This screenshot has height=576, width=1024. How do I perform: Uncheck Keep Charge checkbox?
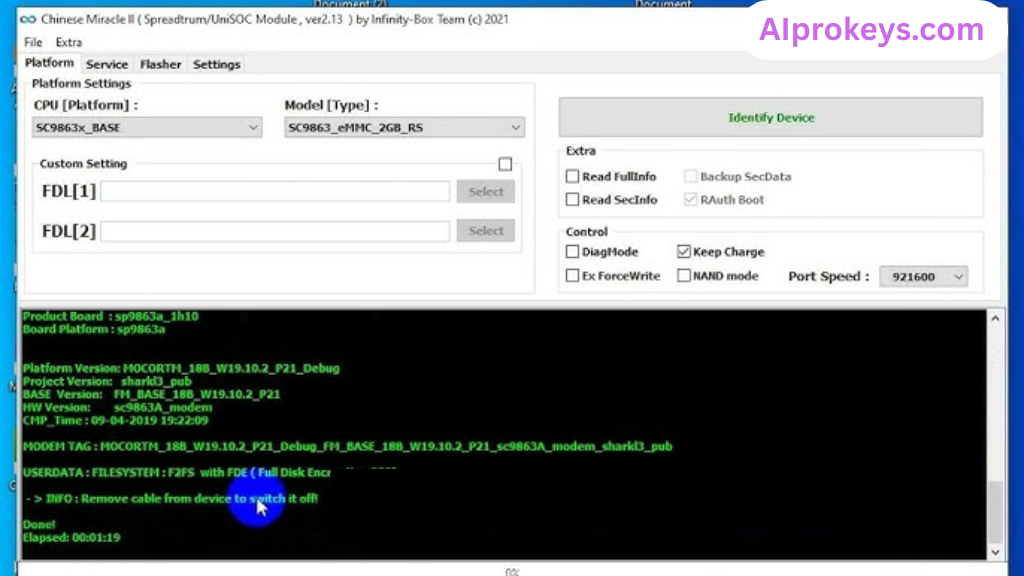684,251
